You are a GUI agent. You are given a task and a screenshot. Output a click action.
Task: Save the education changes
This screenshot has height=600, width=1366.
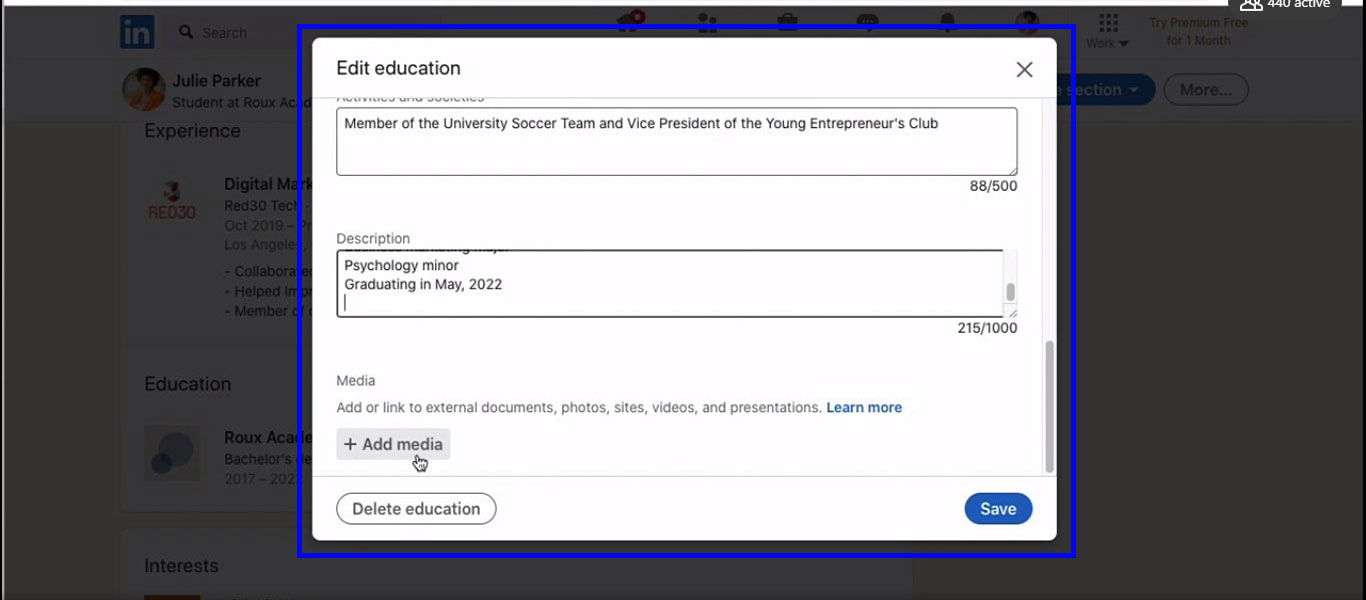pyautogui.click(x=998, y=509)
